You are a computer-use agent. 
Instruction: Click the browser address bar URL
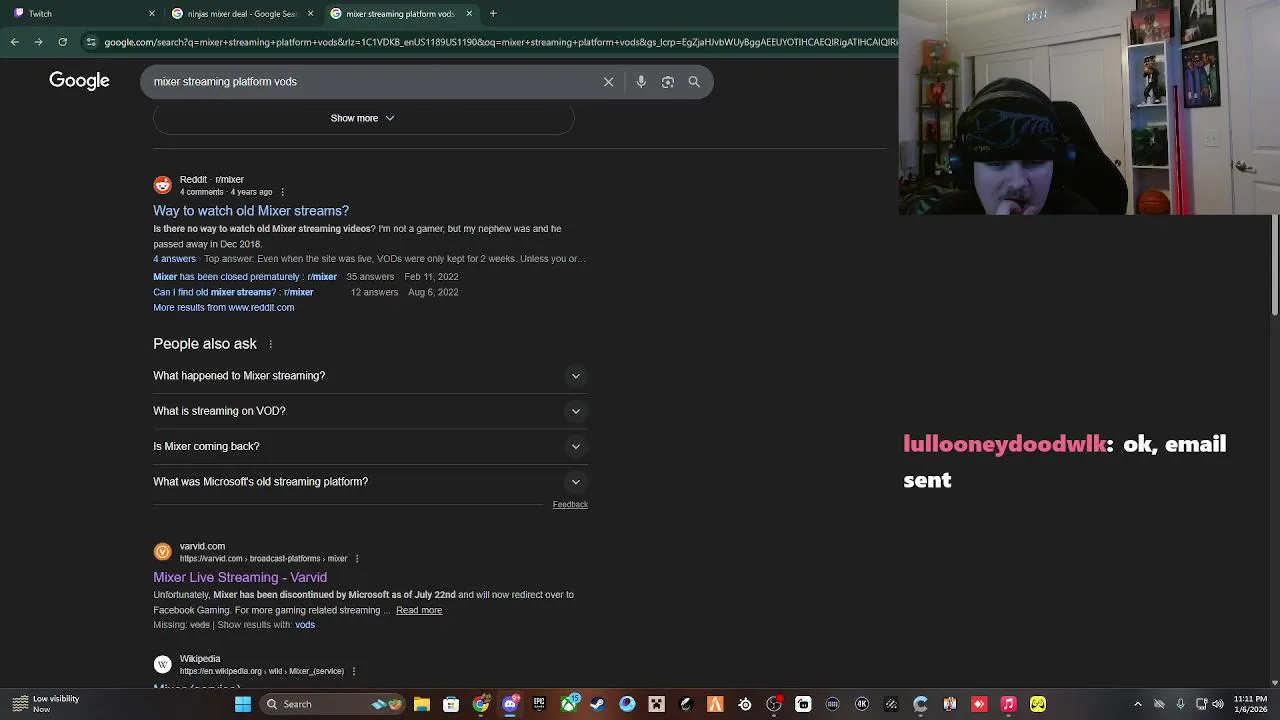(500, 42)
